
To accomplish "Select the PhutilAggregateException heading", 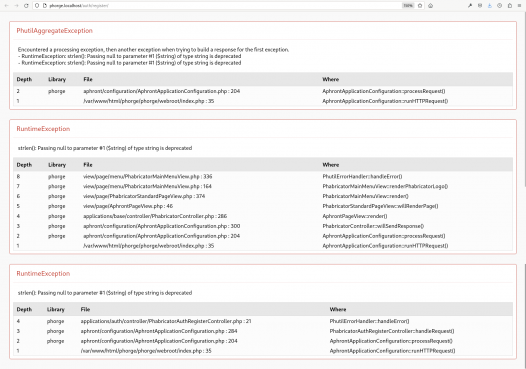I will coord(54,31).
